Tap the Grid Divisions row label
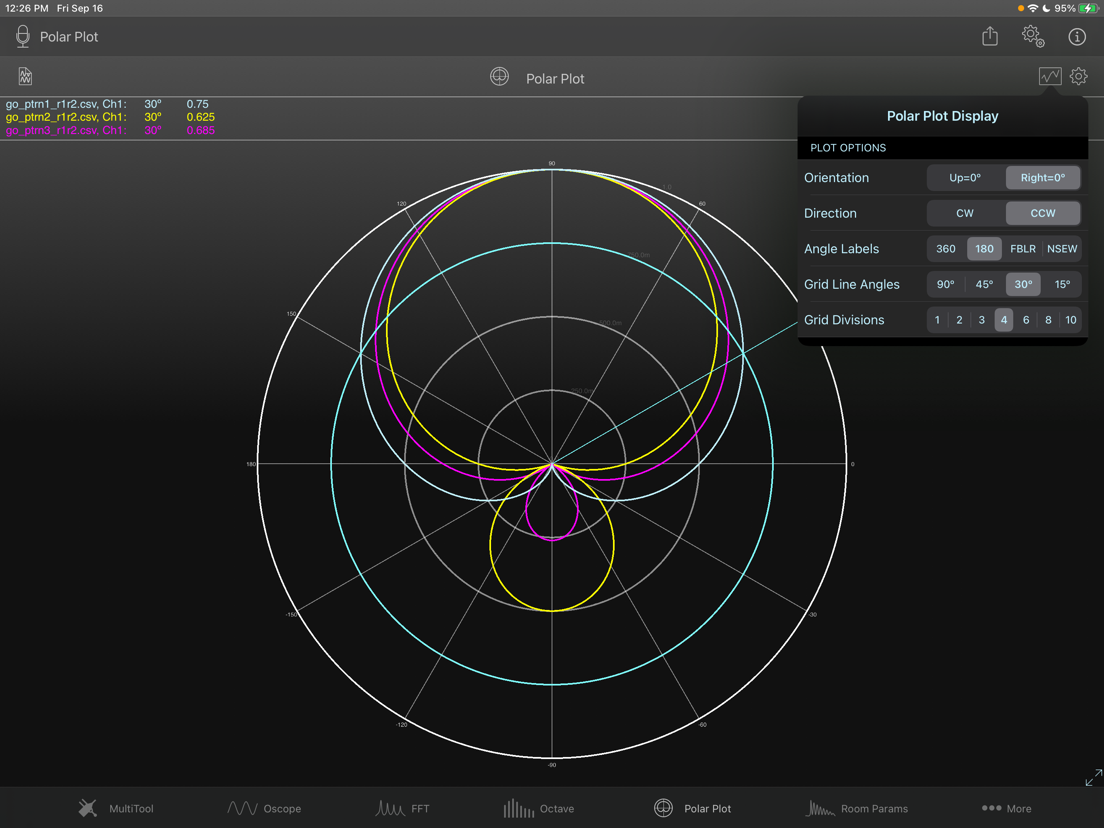The image size is (1104, 828). coord(844,320)
